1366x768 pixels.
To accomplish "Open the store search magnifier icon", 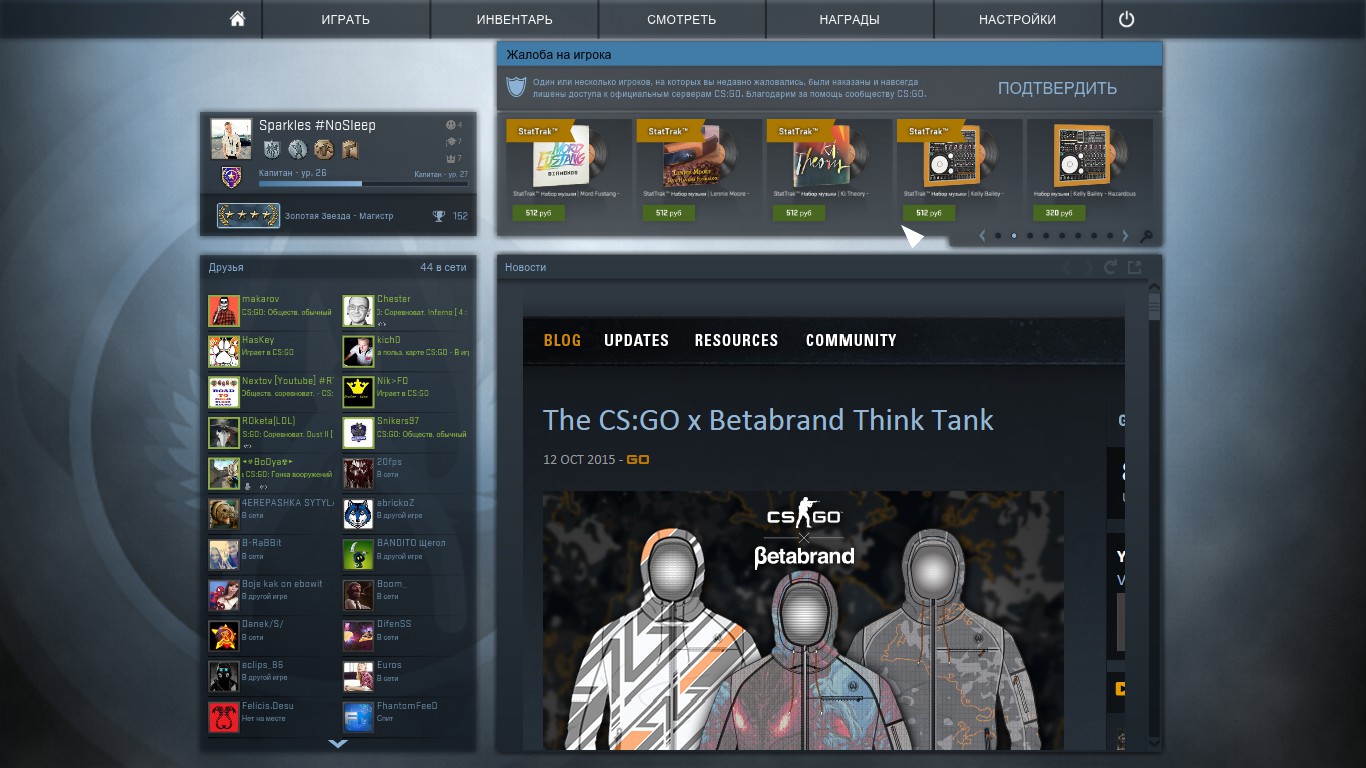I will (x=1146, y=237).
